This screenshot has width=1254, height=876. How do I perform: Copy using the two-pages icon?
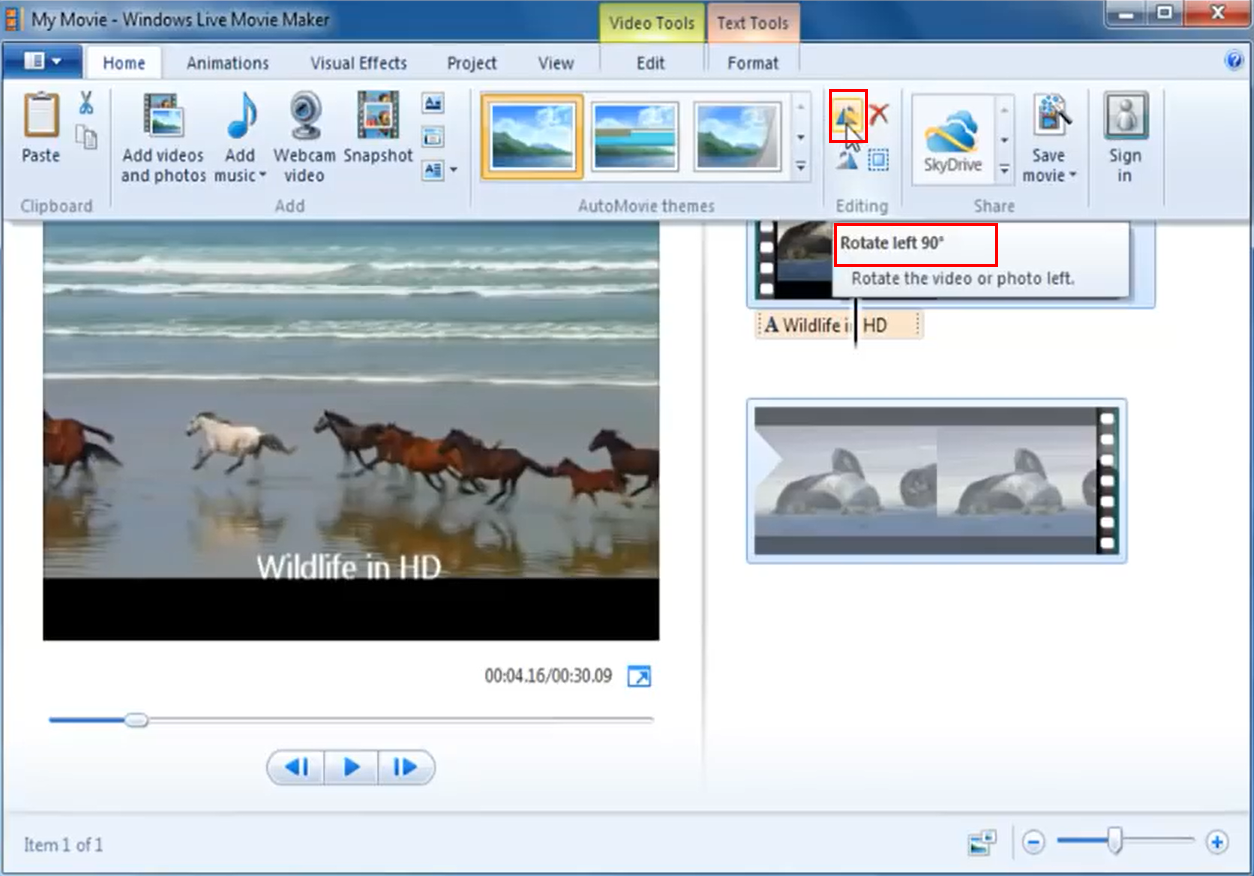click(87, 137)
